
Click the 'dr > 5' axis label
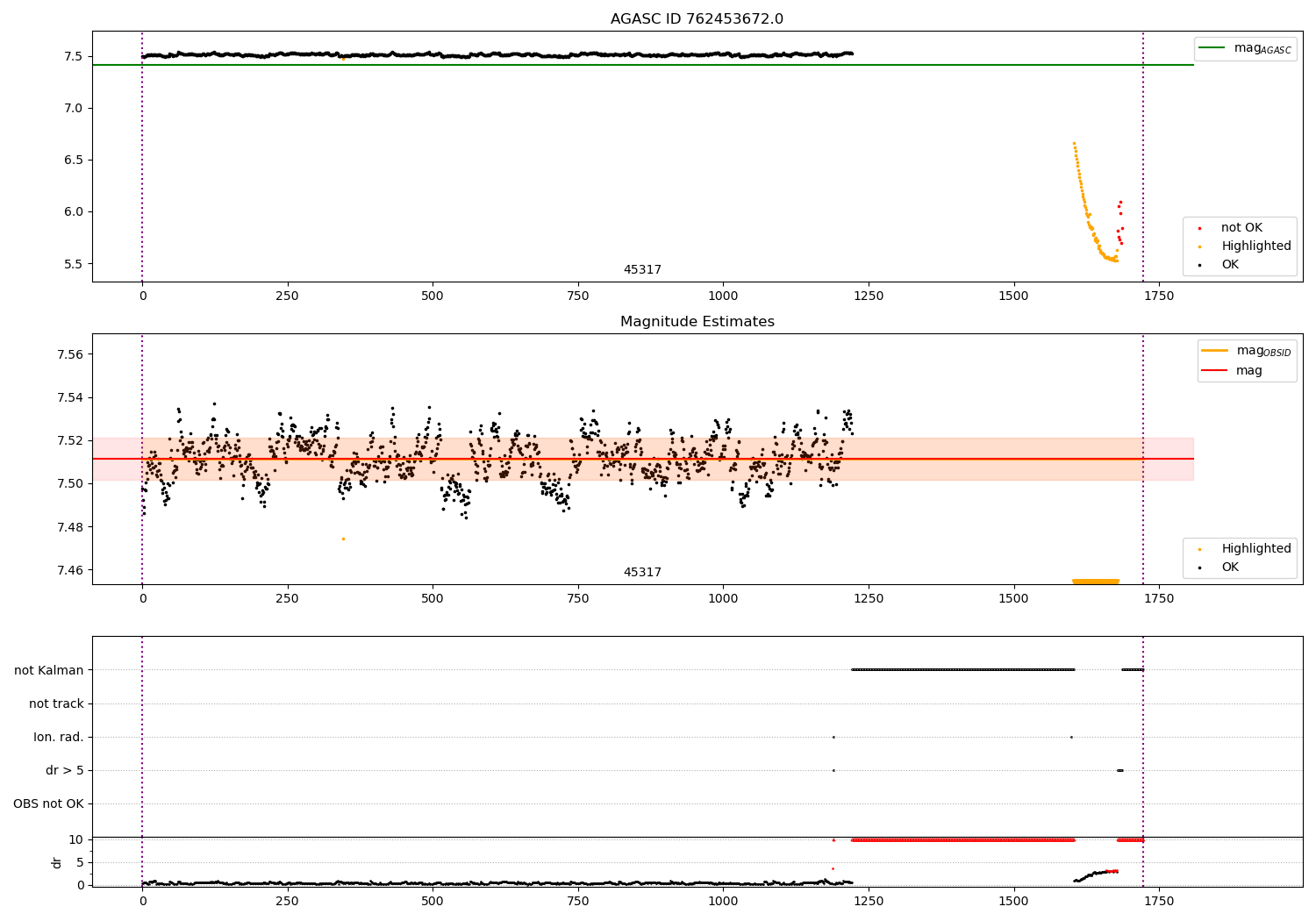coord(65,770)
